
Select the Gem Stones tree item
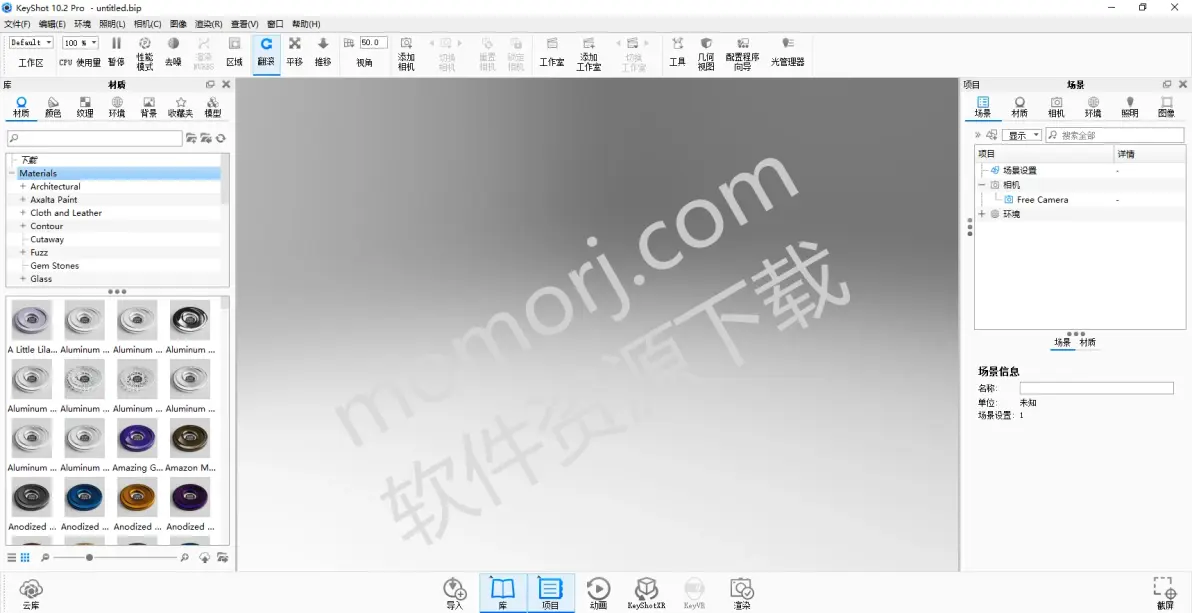pos(55,265)
